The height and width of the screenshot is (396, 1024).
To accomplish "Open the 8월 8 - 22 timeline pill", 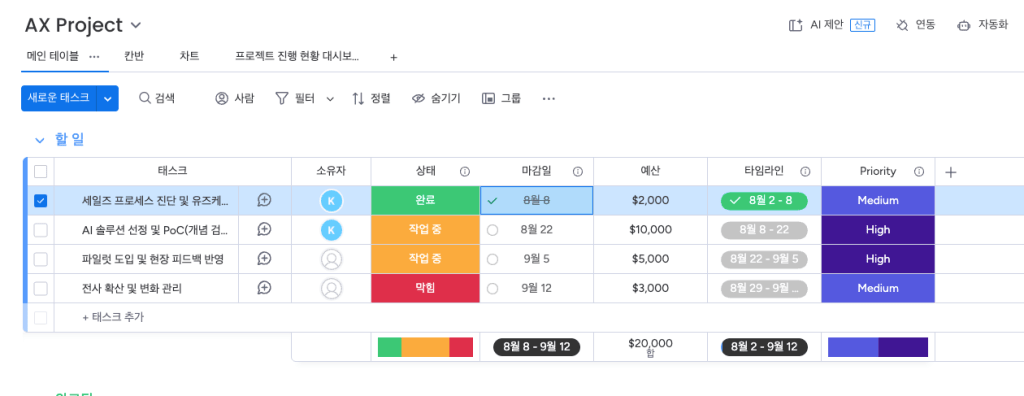I will coord(764,230).
